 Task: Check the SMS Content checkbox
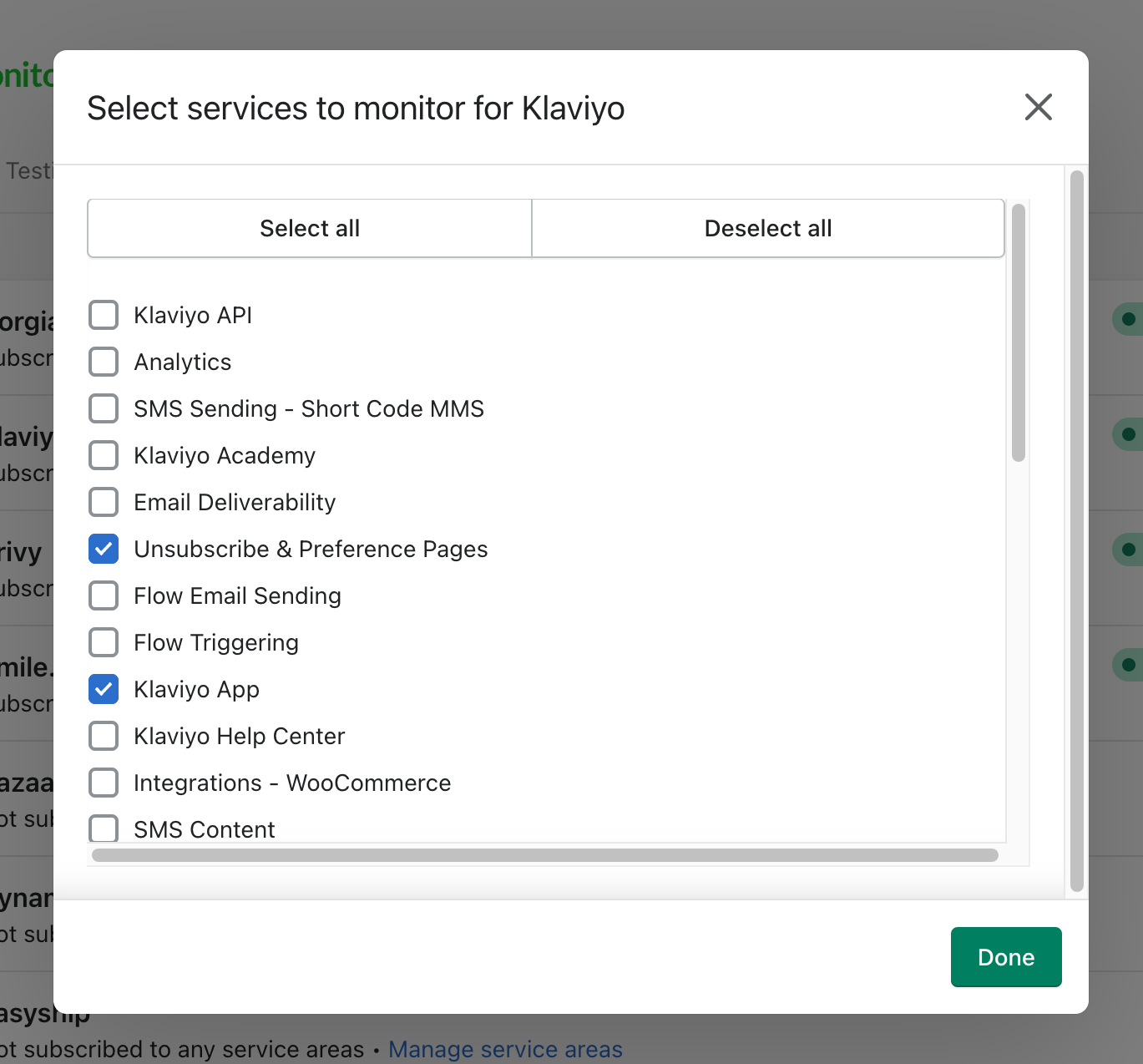104,828
